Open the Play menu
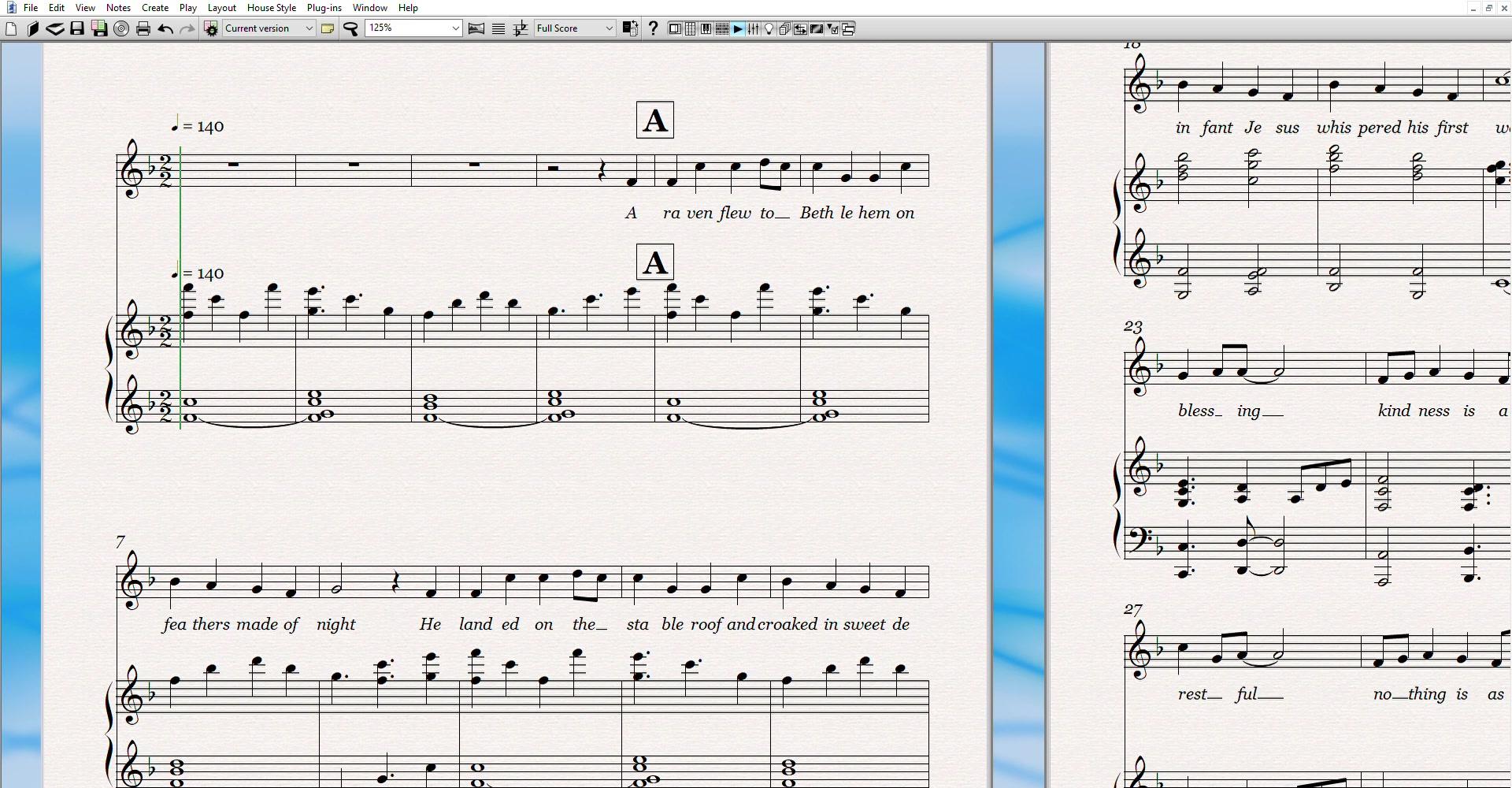 [x=188, y=8]
